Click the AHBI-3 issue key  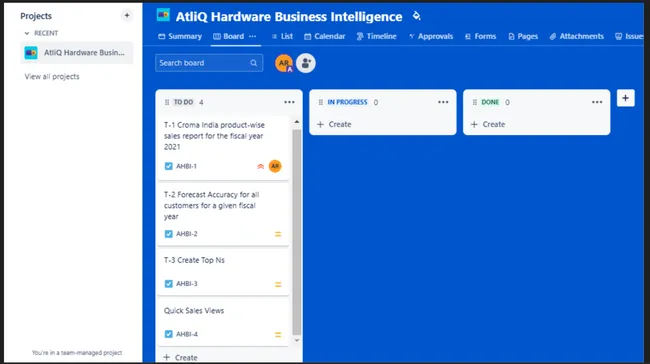pos(187,284)
